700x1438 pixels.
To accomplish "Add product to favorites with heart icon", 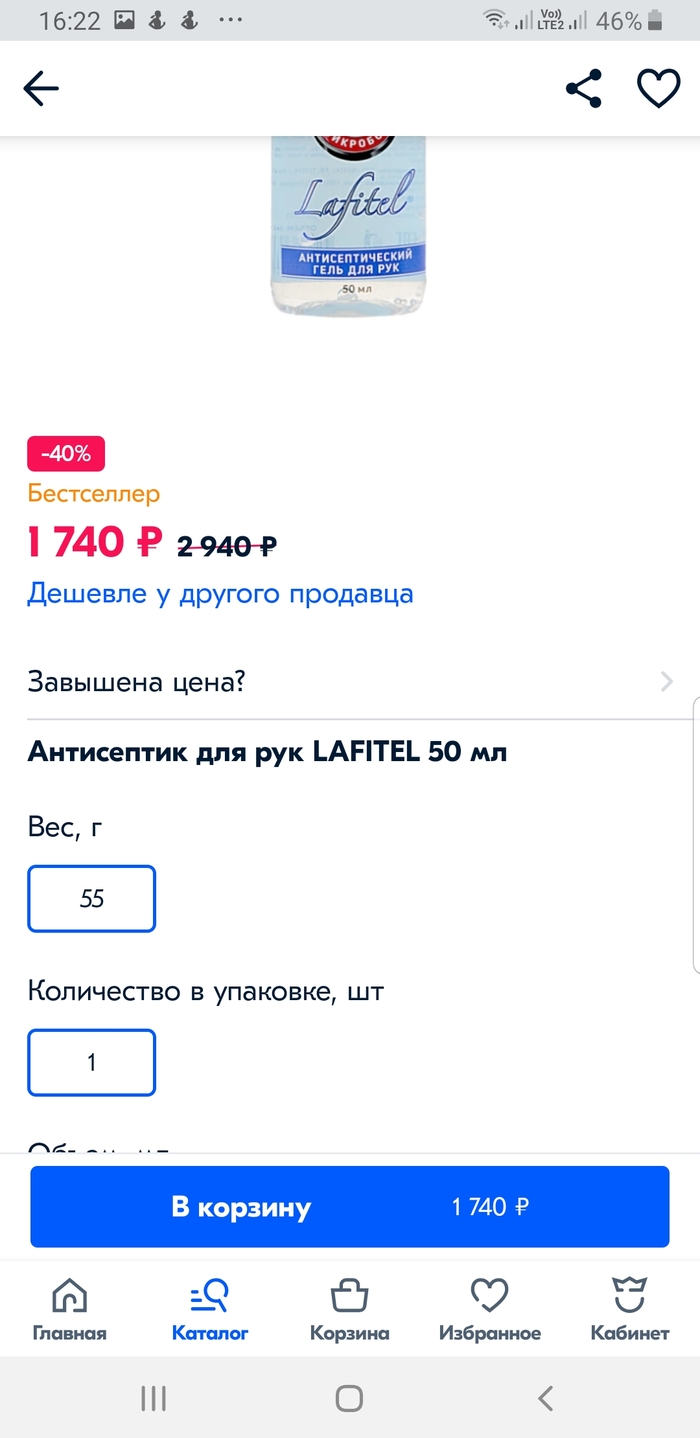I will (x=658, y=89).
